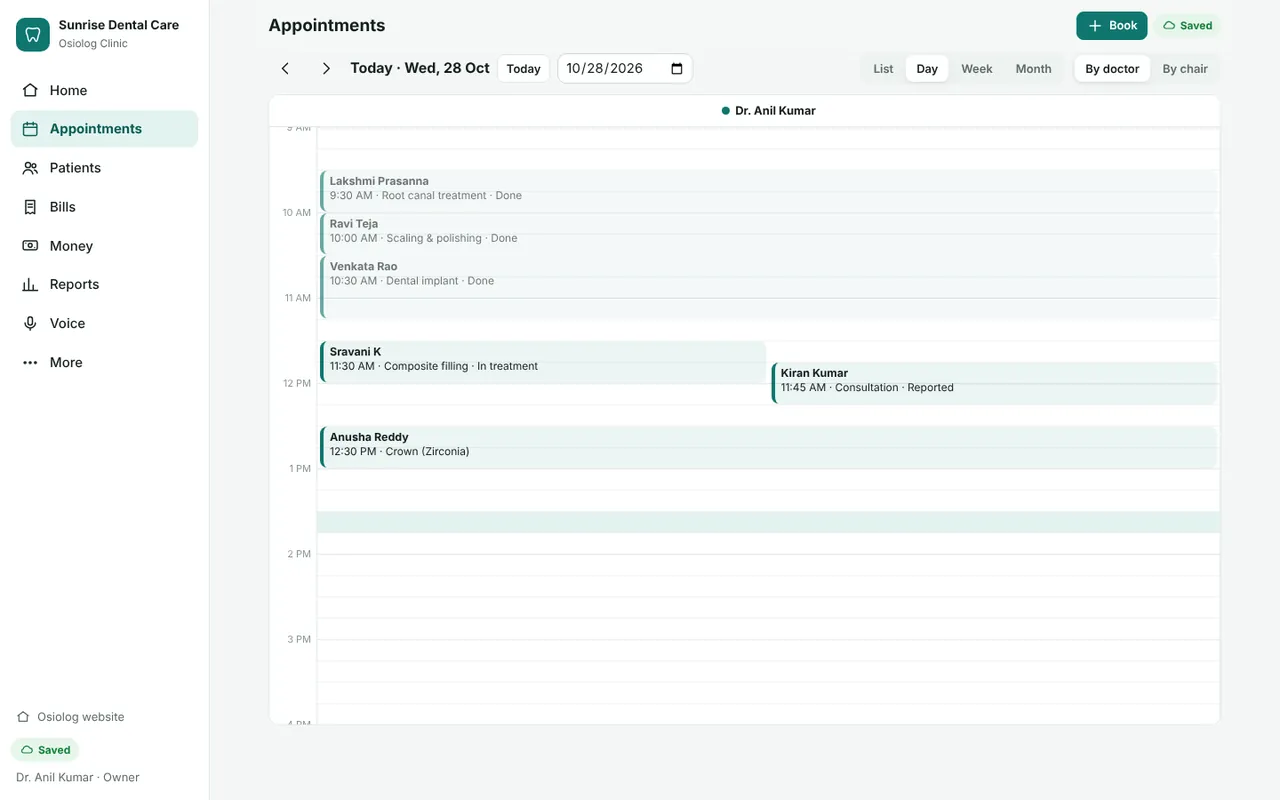Click the Money banknote icon in sidebar
This screenshot has height=800, width=1280.
coord(30,246)
